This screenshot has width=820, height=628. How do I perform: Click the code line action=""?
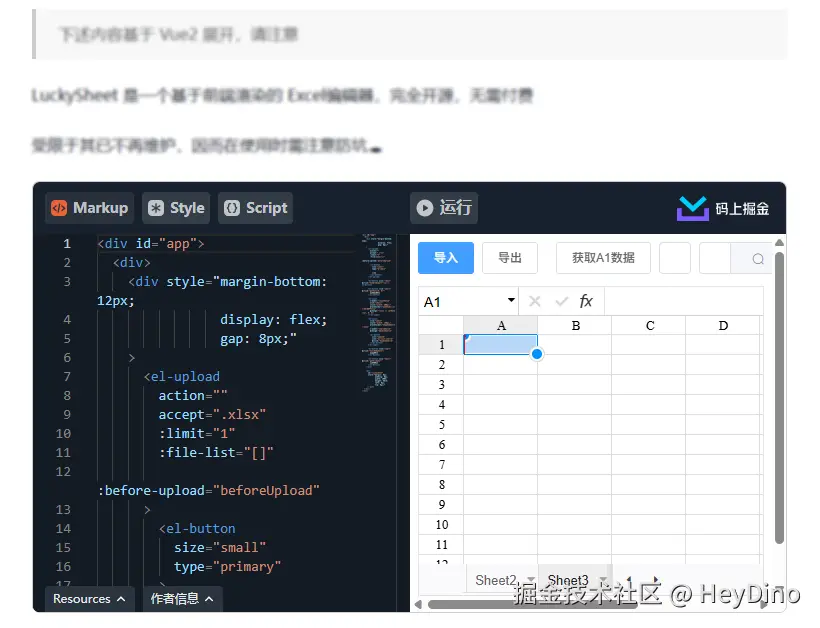point(193,396)
